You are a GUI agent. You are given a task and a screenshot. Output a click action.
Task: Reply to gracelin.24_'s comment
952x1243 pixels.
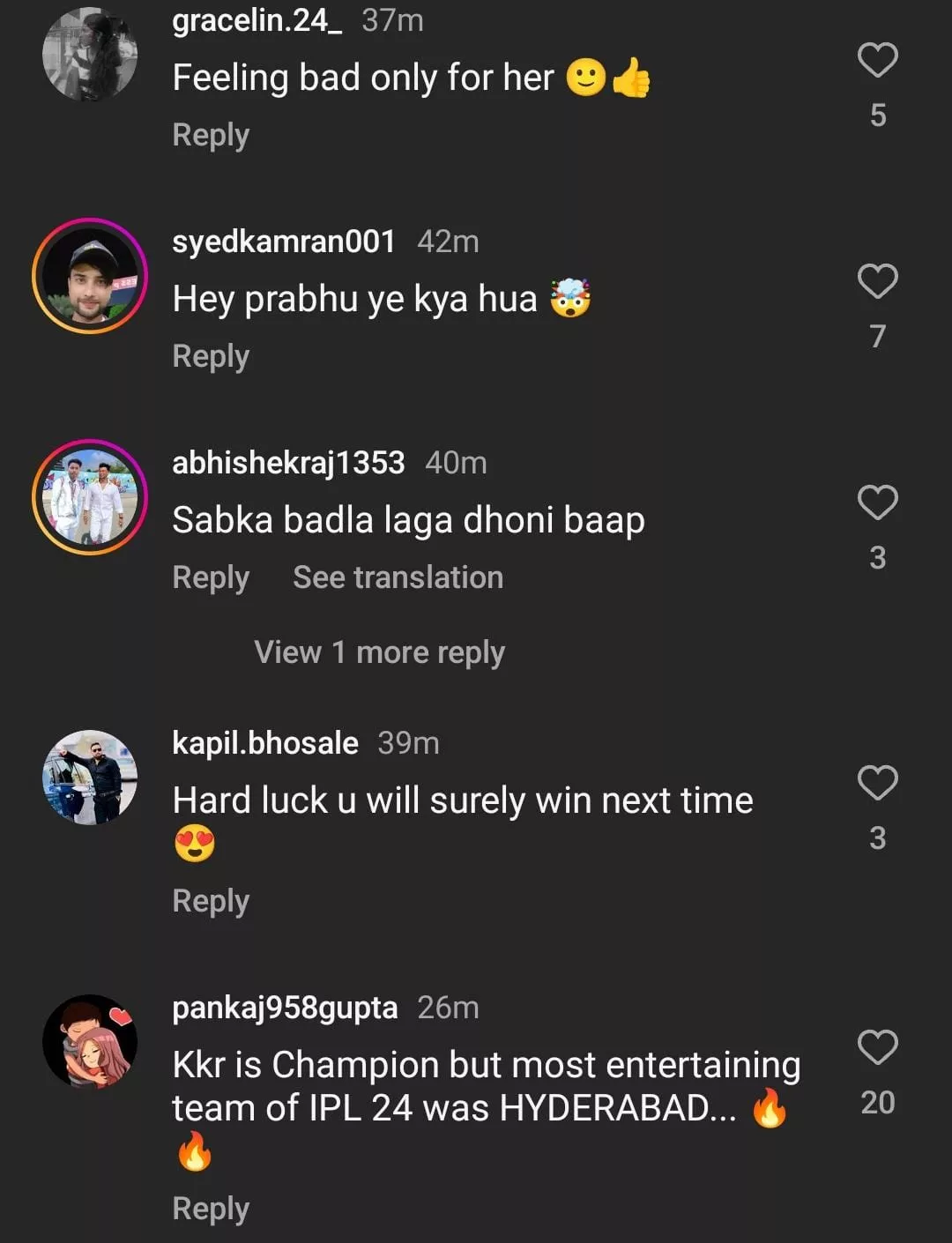tap(211, 135)
